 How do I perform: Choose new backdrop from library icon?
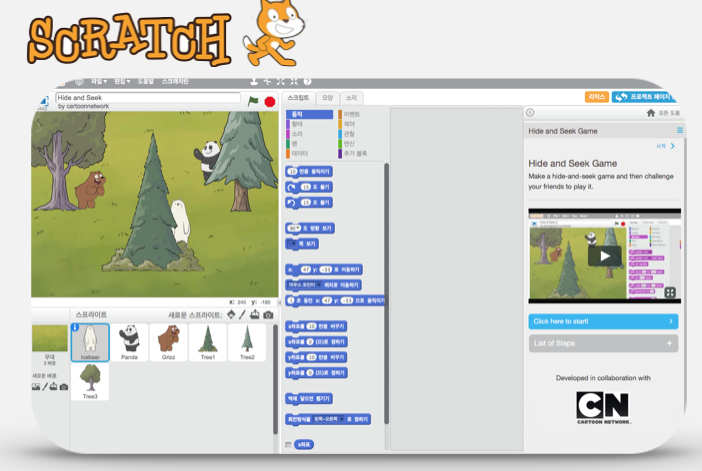(x=36, y=386)
